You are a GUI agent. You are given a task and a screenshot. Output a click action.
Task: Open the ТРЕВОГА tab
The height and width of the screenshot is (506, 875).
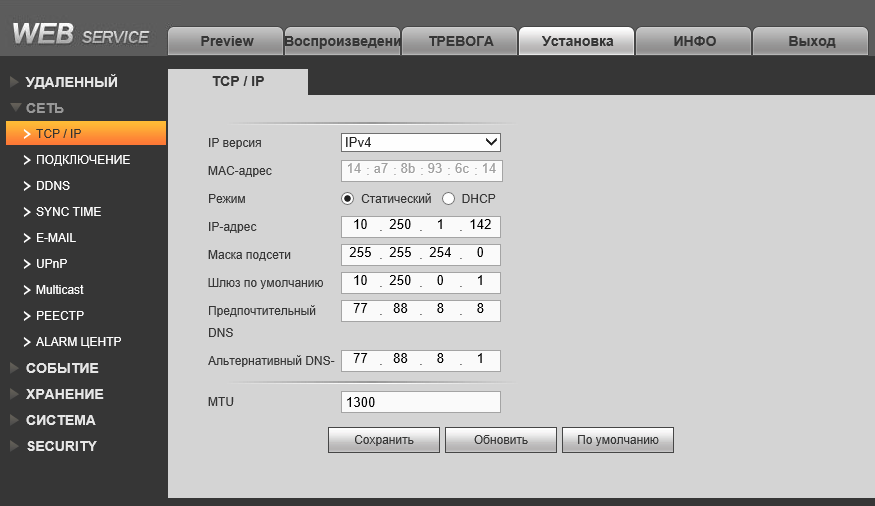pyautogui.click(x=460, y=41)
